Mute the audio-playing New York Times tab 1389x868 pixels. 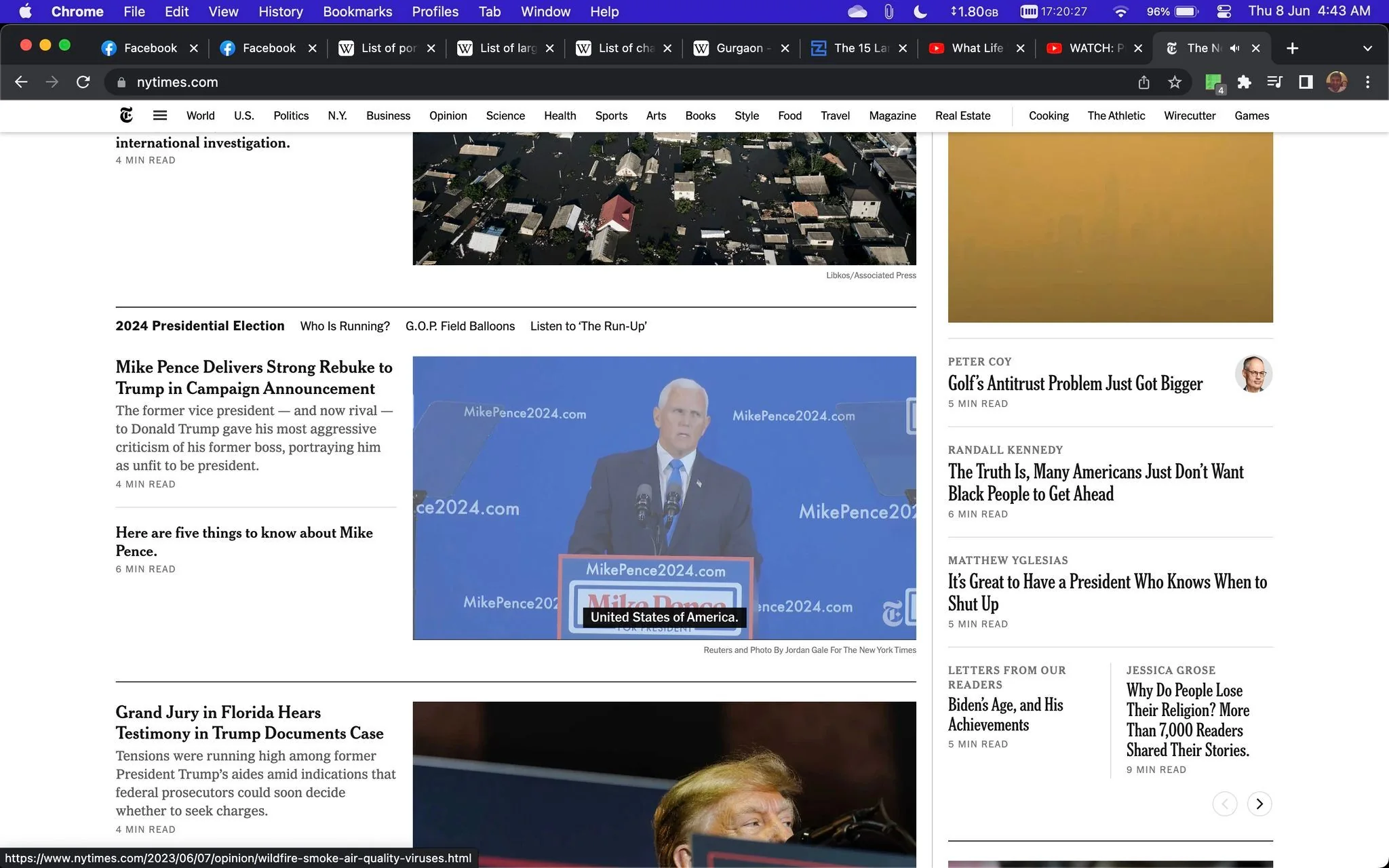1234,48
